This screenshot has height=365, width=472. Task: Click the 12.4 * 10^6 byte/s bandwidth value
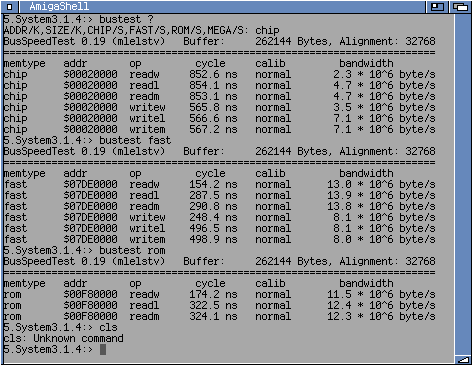pos(381,305)
